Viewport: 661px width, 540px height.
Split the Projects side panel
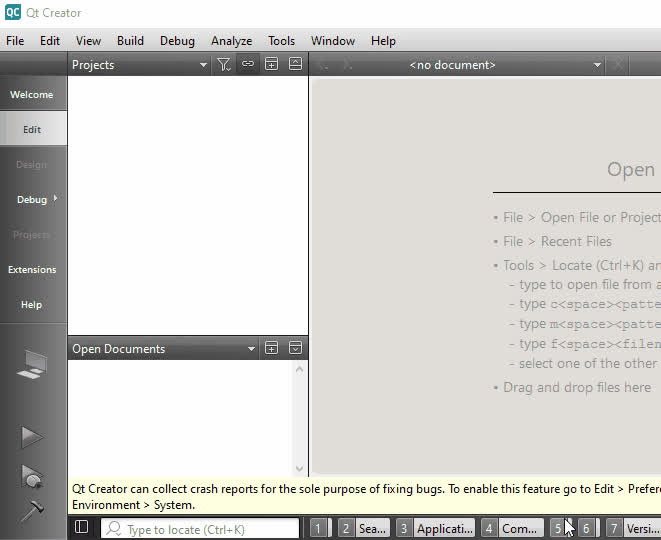coord(271,64)
